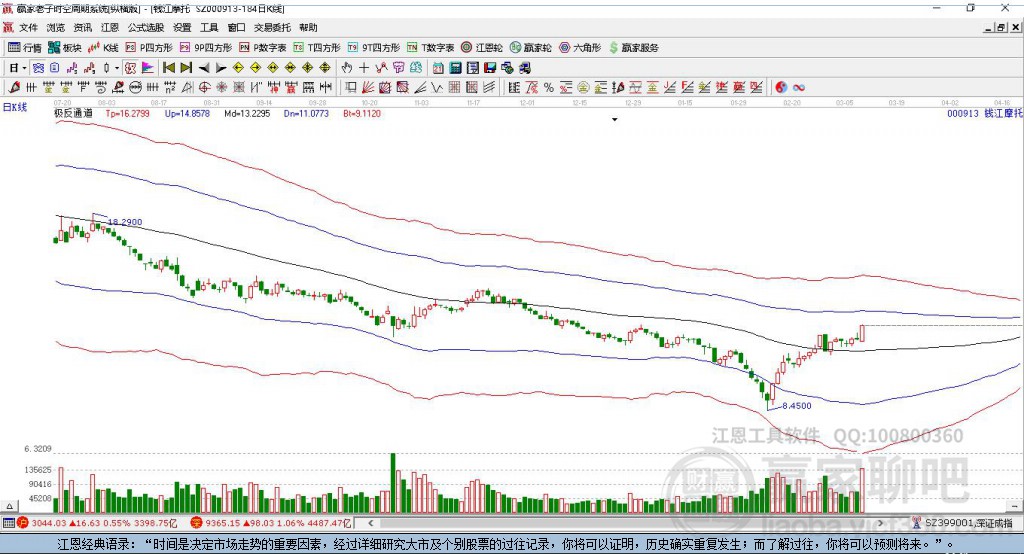Click the yin-yang taiji icon
The width and height of the screenshot is (1024, 554).
(x=781, y=88)
